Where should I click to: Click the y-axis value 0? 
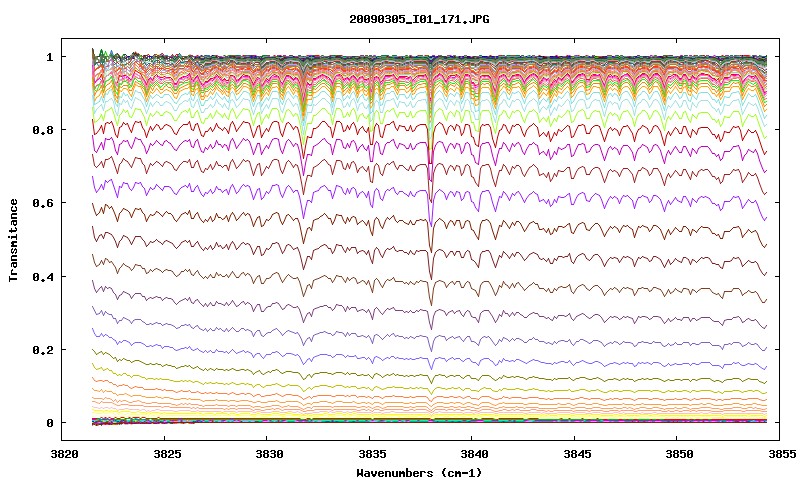coord(49,423)
